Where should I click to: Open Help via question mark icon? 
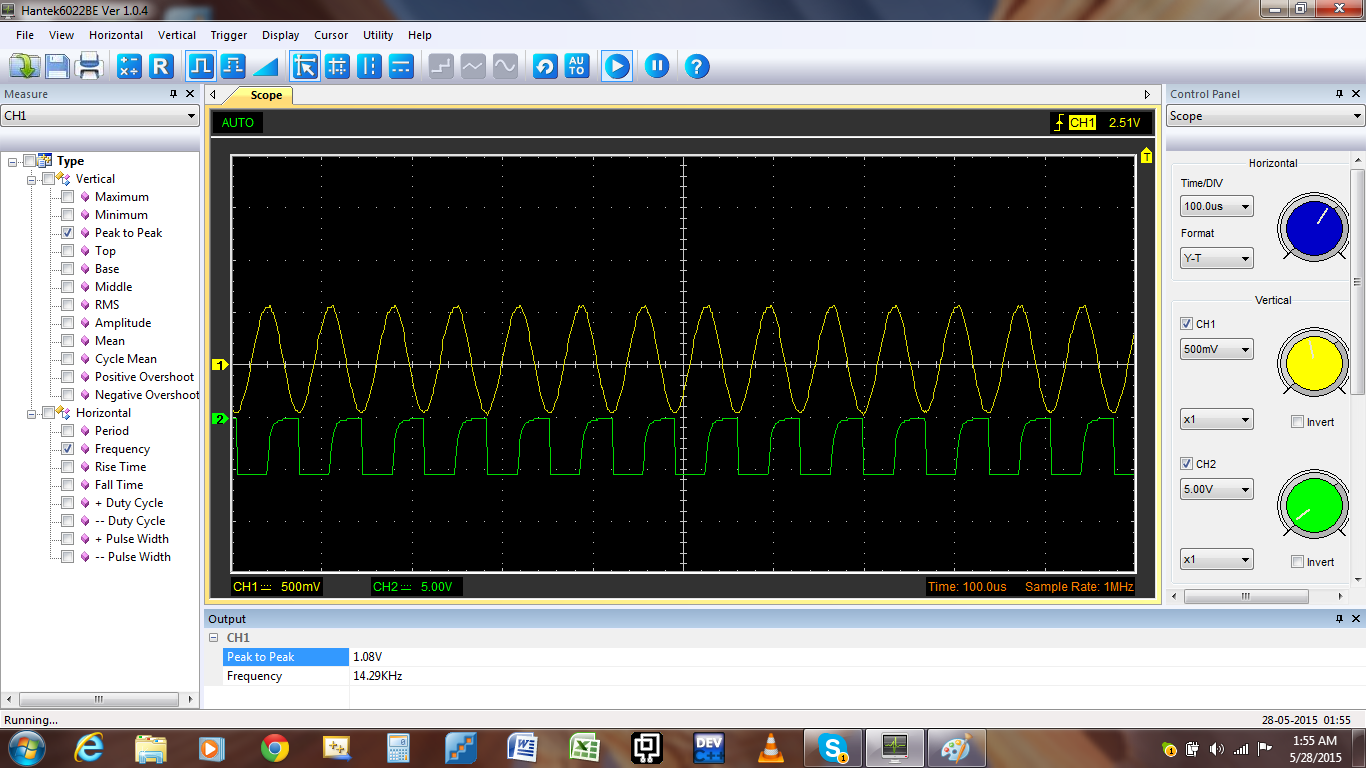point(697,67)
